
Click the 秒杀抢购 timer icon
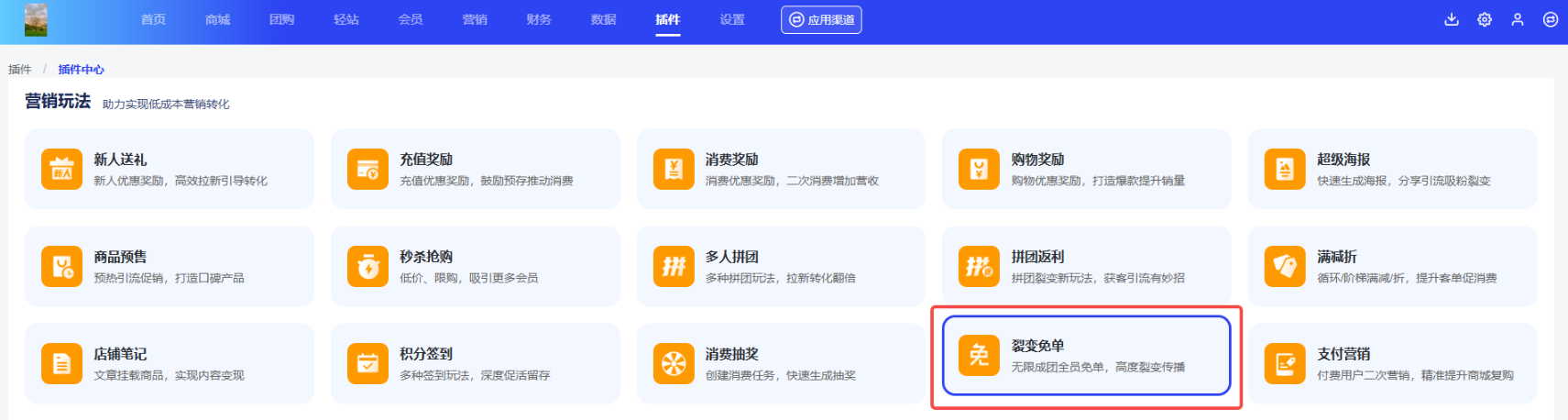coord(367,267)
